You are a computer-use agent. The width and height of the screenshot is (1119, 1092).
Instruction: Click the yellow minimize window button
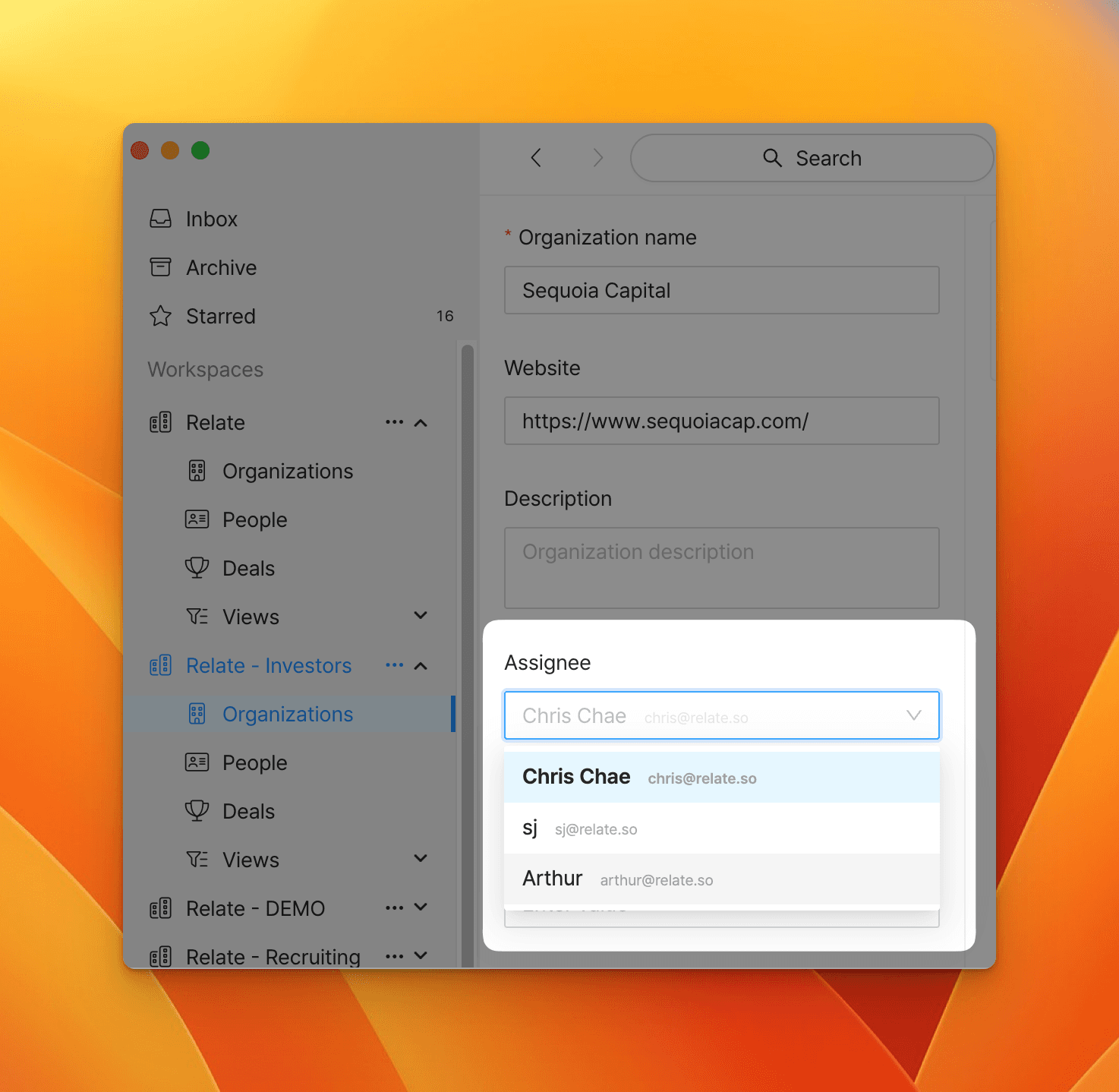170,150
